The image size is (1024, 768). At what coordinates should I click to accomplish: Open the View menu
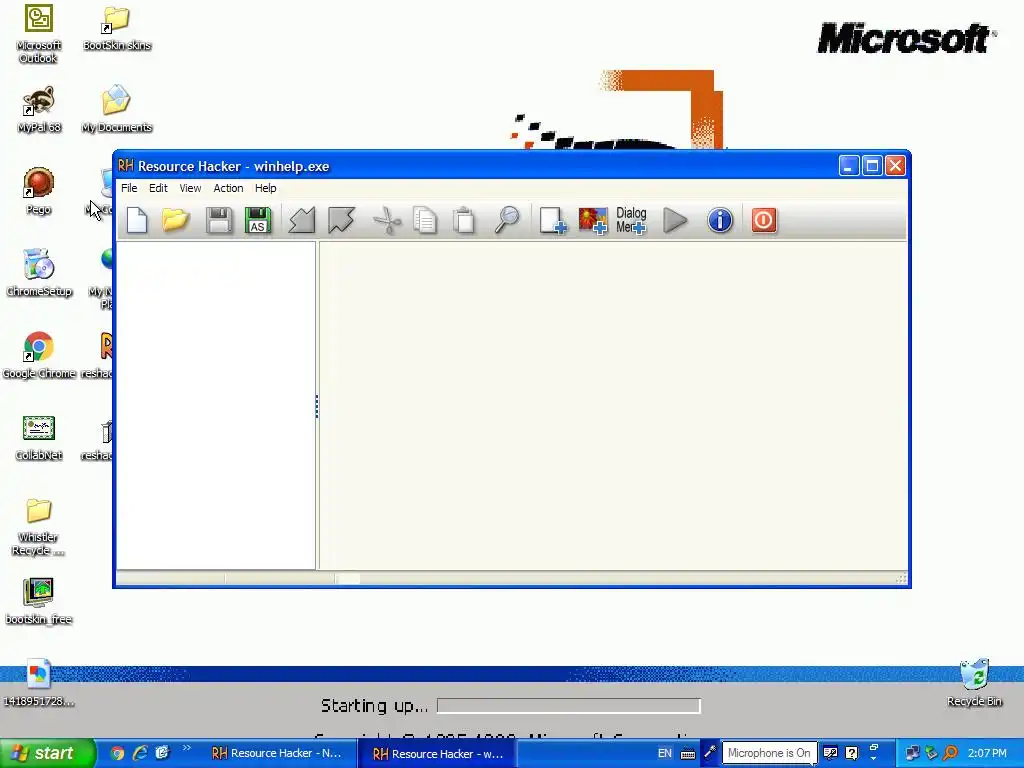point(190,188)
